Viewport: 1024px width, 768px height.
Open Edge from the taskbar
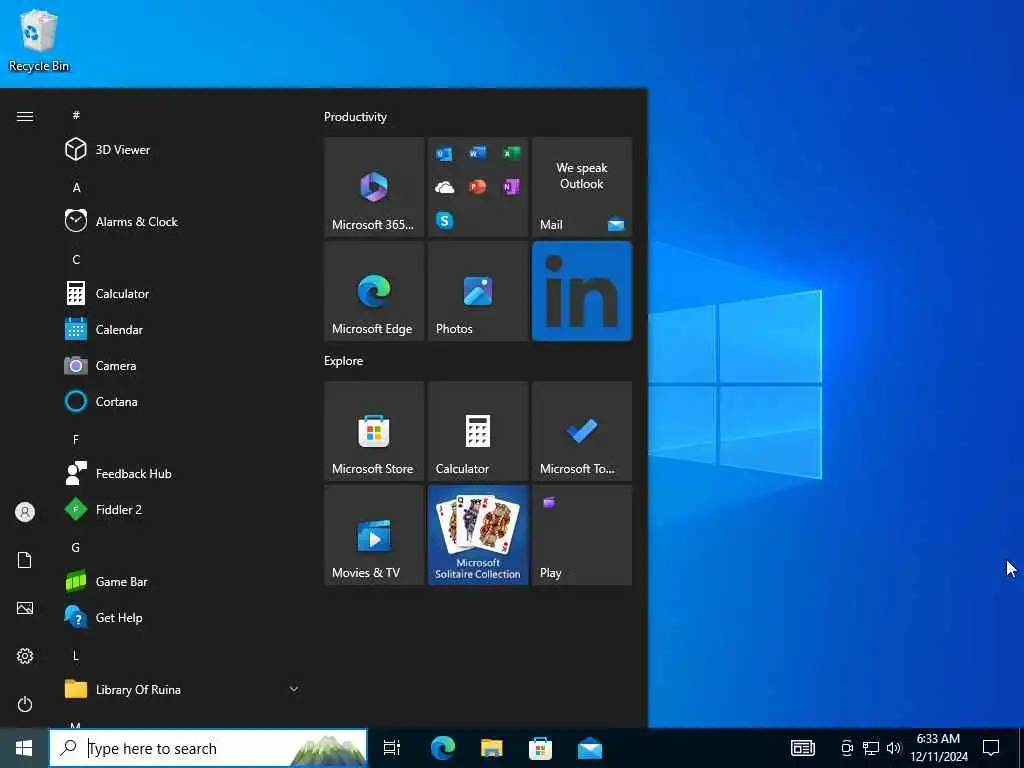pyautogui.click(x=443, y=748)
